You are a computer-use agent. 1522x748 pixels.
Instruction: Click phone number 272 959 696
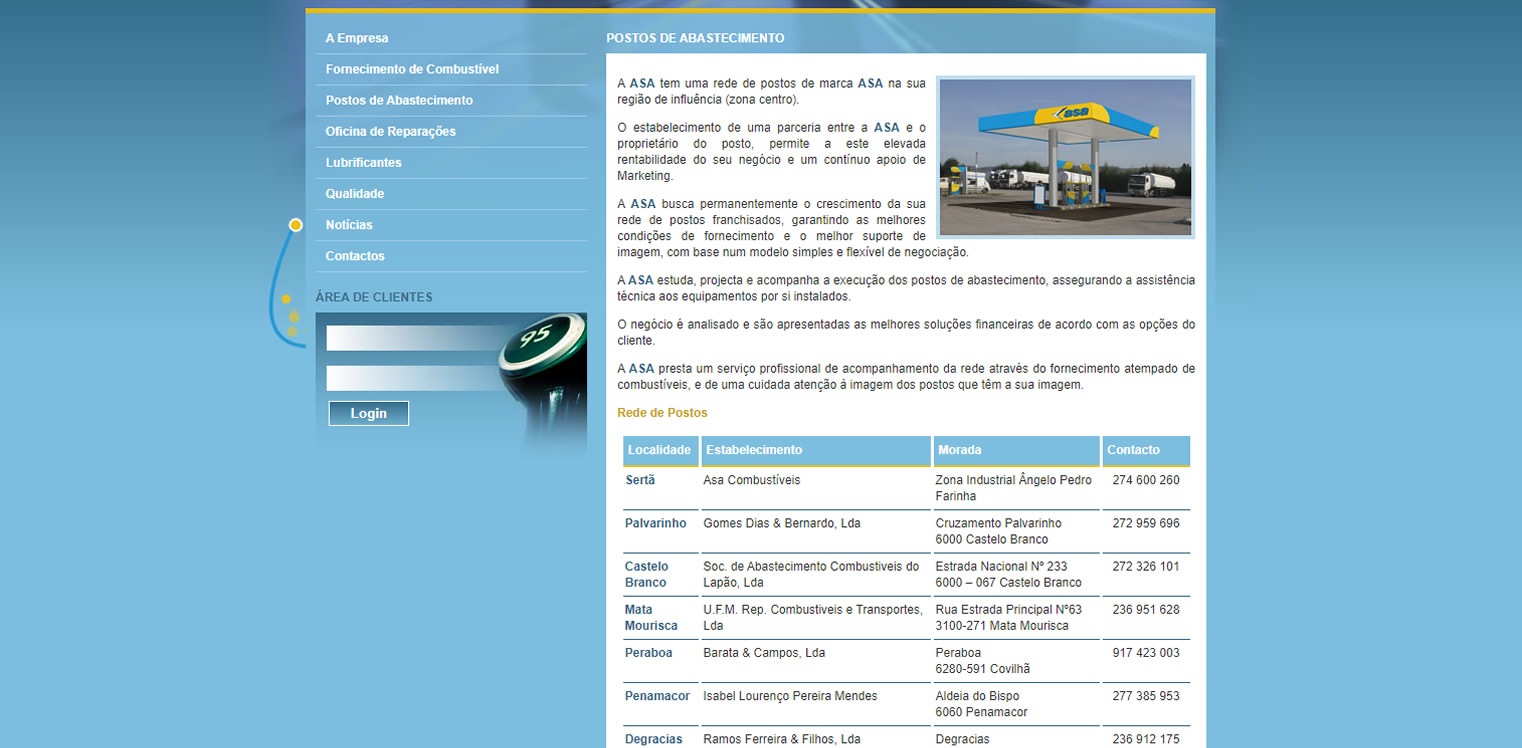coord(1146,523)
